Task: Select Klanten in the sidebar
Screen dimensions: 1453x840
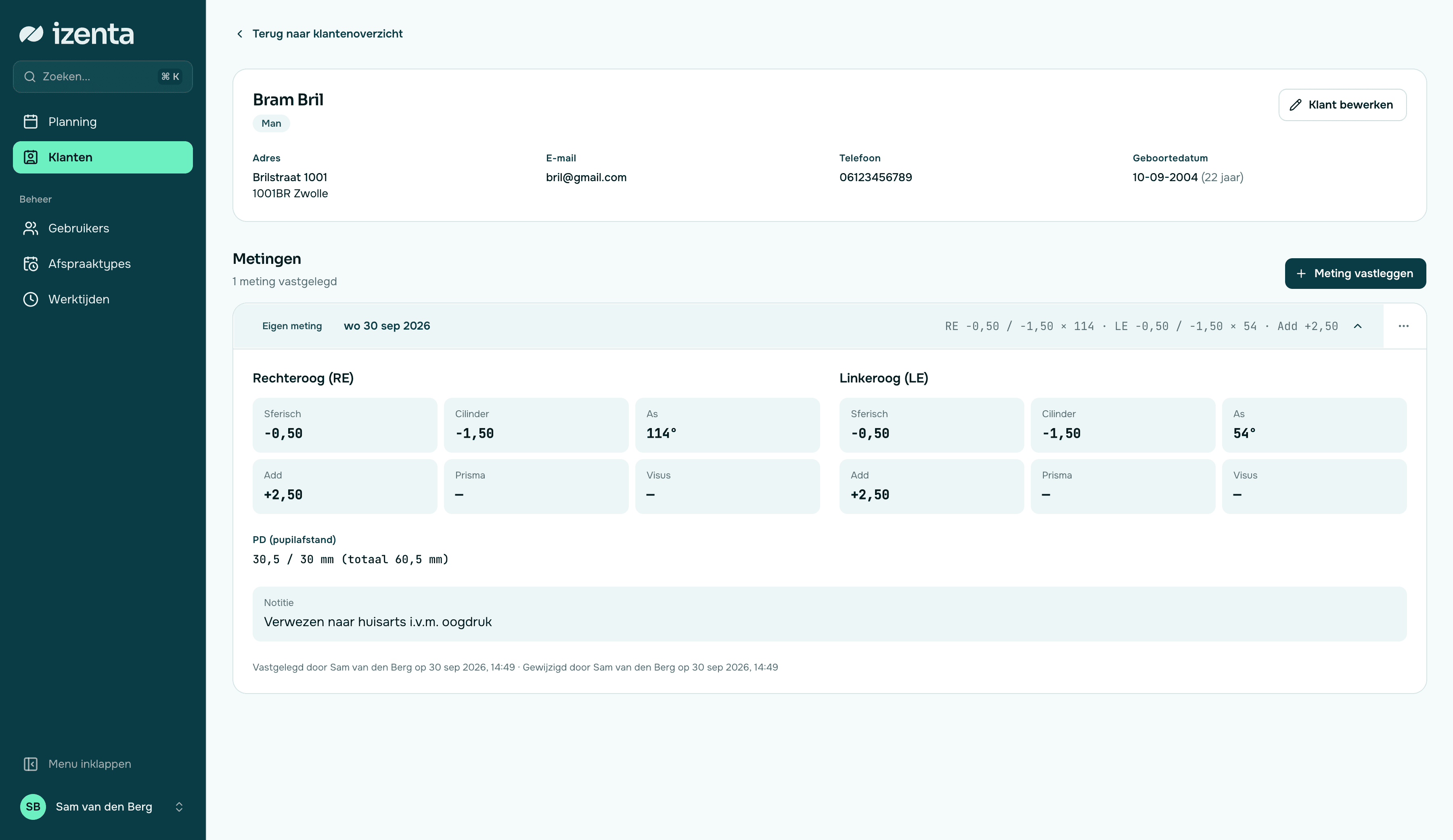Action: (x=103, y=157)
